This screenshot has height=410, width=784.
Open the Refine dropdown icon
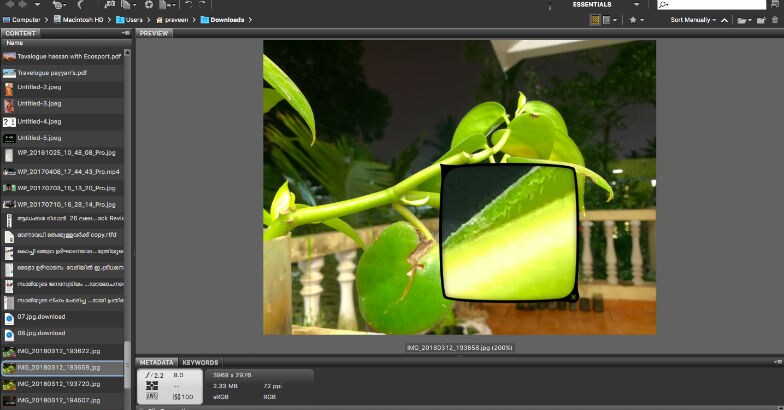click(128, 4)
